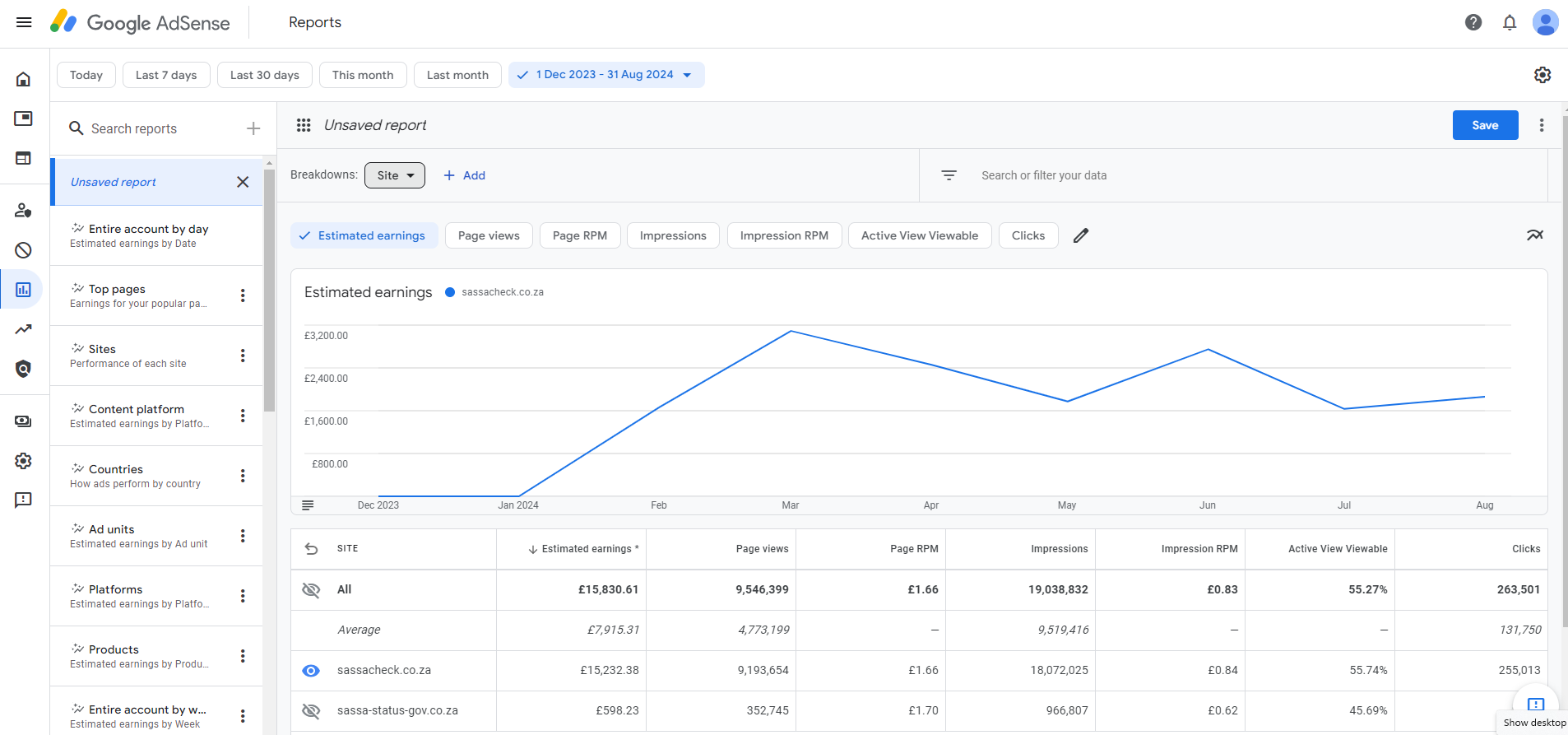Enable the Impression RPM metric chip
This screenshot has height=735, width=1568.
tap(784, 235)
